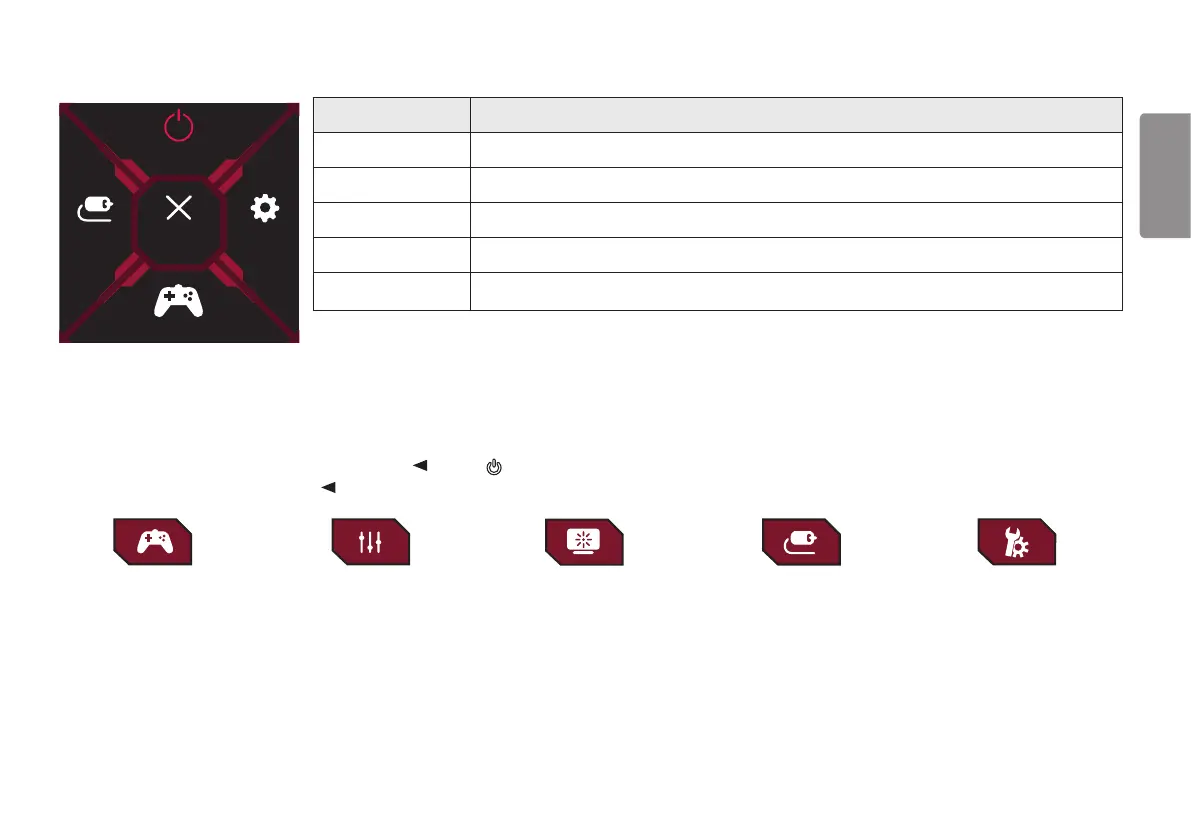Image resolution: width=1191 pixels, height=839 pixels.
Task: Open the settings gear on black panel
Action: pyautogui.click(x=264, y=208)
